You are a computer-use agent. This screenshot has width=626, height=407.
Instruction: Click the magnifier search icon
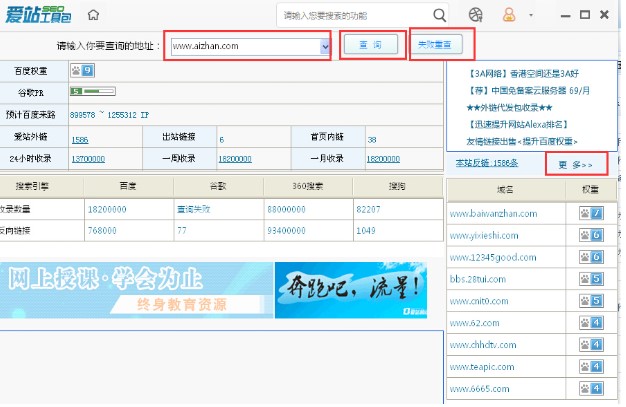point(440,15)
